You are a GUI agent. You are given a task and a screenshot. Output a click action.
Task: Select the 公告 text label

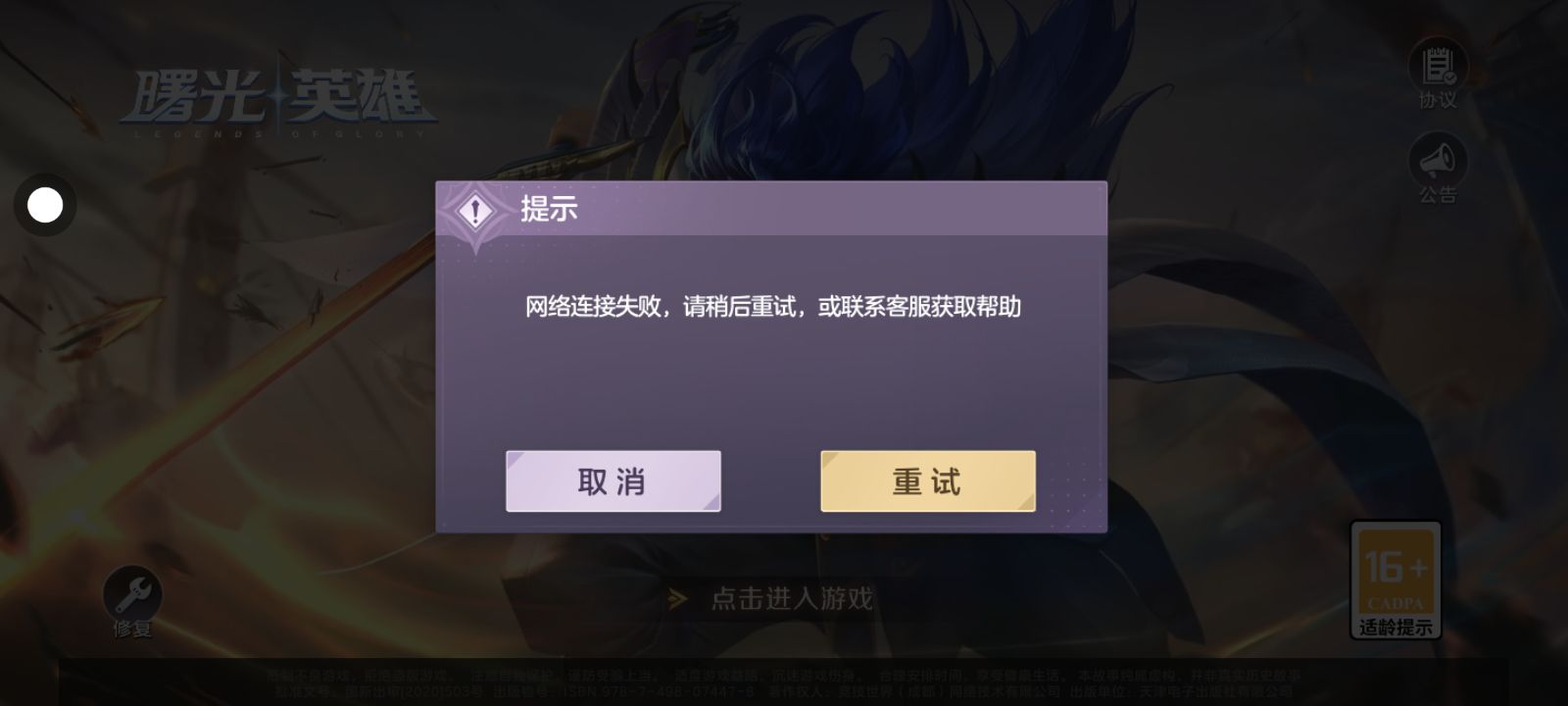[1438, 195]
